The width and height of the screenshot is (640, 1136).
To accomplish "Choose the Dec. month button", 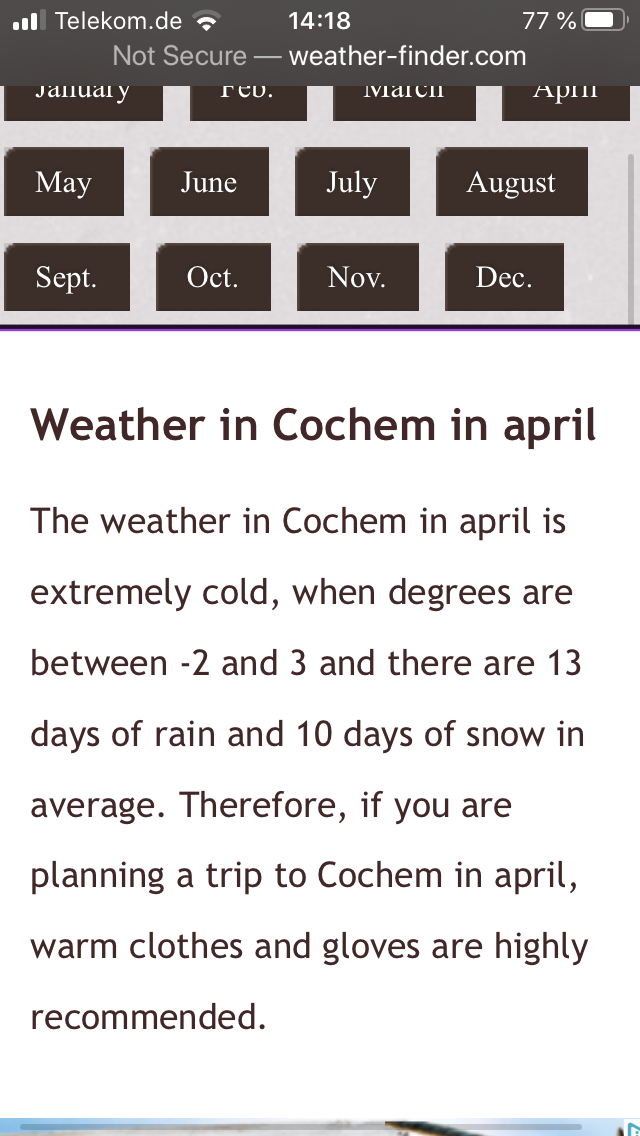I will 504,277.
